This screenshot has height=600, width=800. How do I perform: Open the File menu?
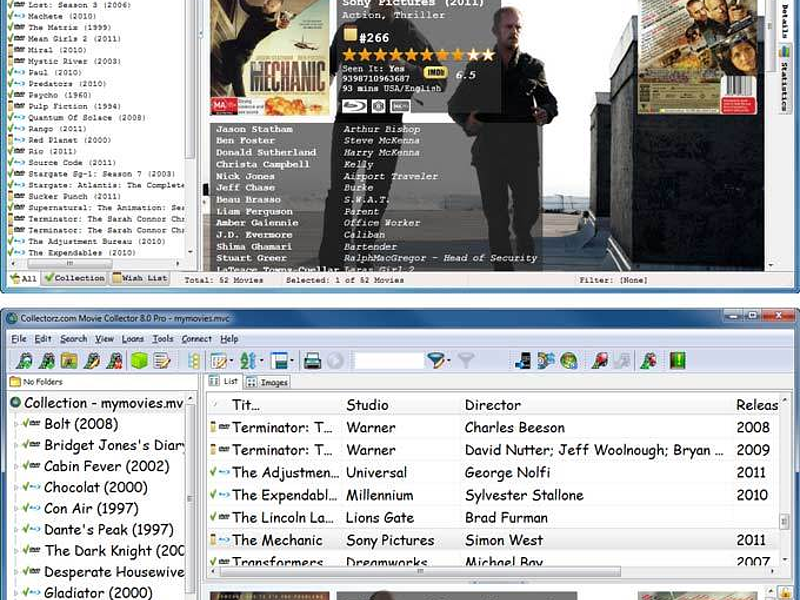pyautogui.click(x=19, y=339)
